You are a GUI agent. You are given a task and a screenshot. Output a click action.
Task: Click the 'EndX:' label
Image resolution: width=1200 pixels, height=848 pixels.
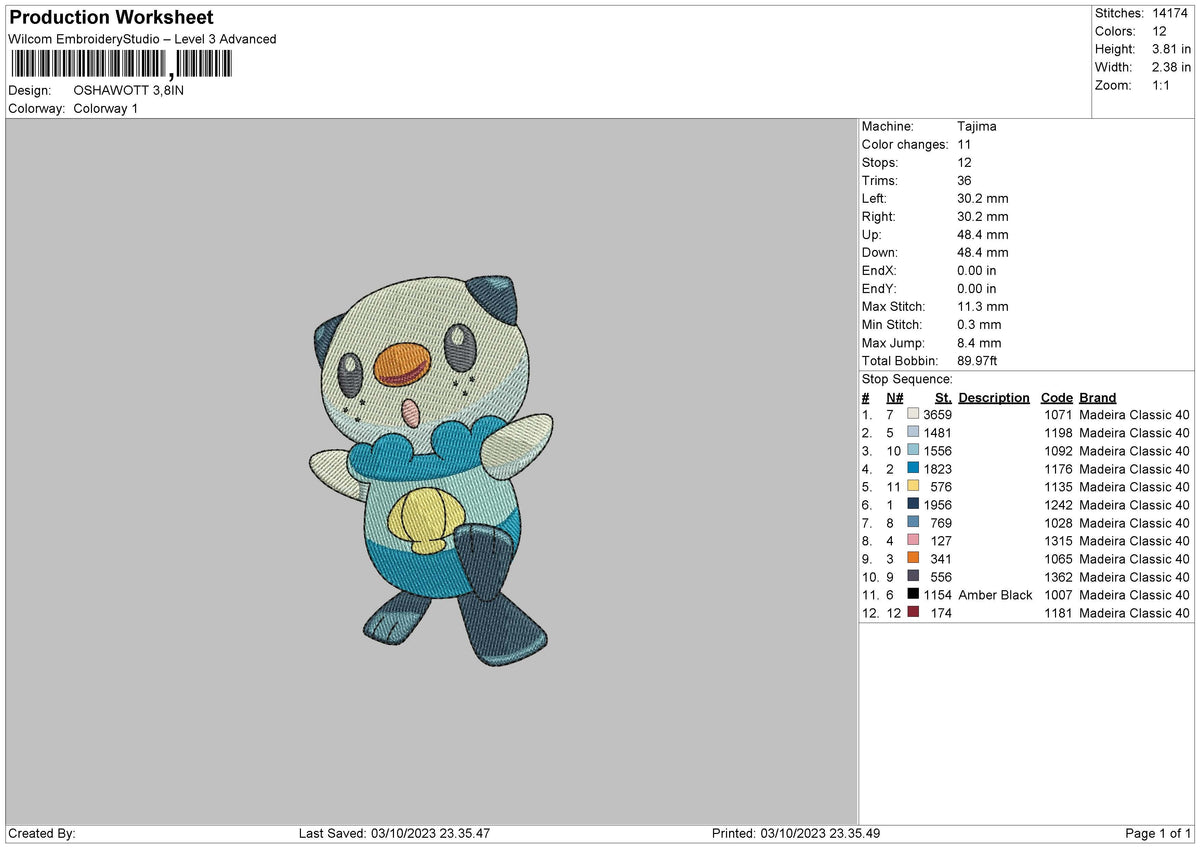(x=880, y=270)
